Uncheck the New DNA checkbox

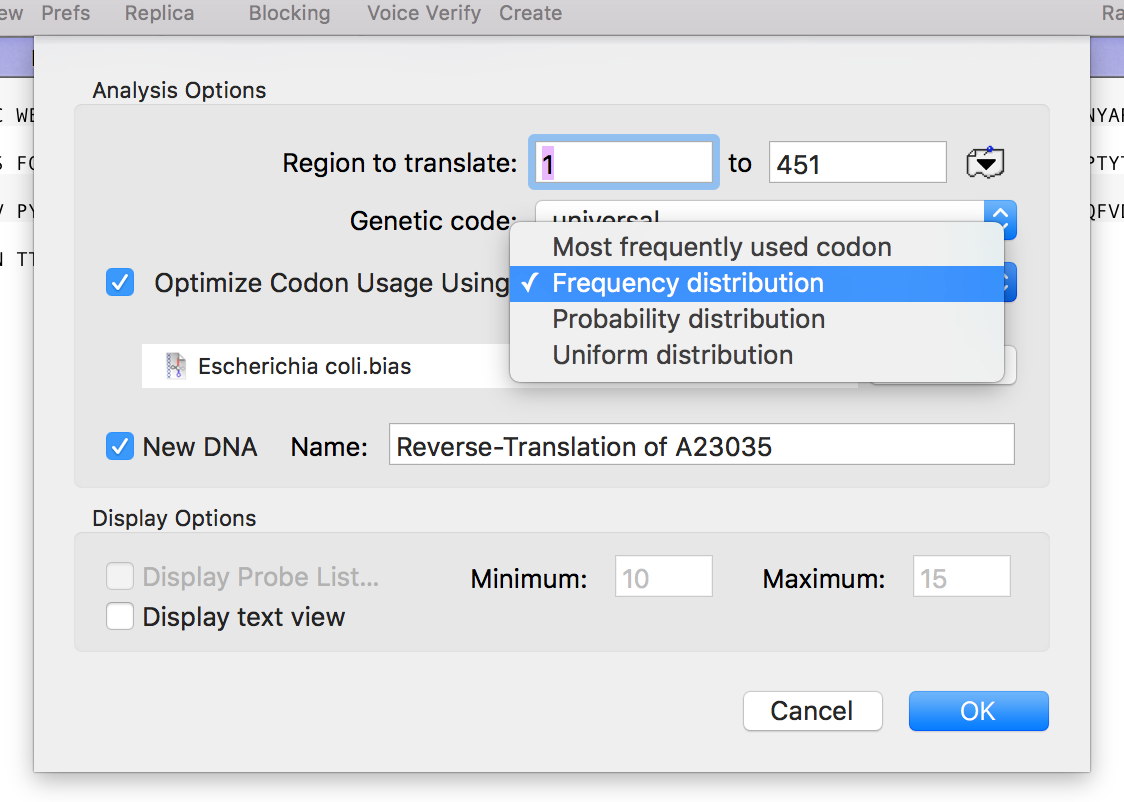120,446
